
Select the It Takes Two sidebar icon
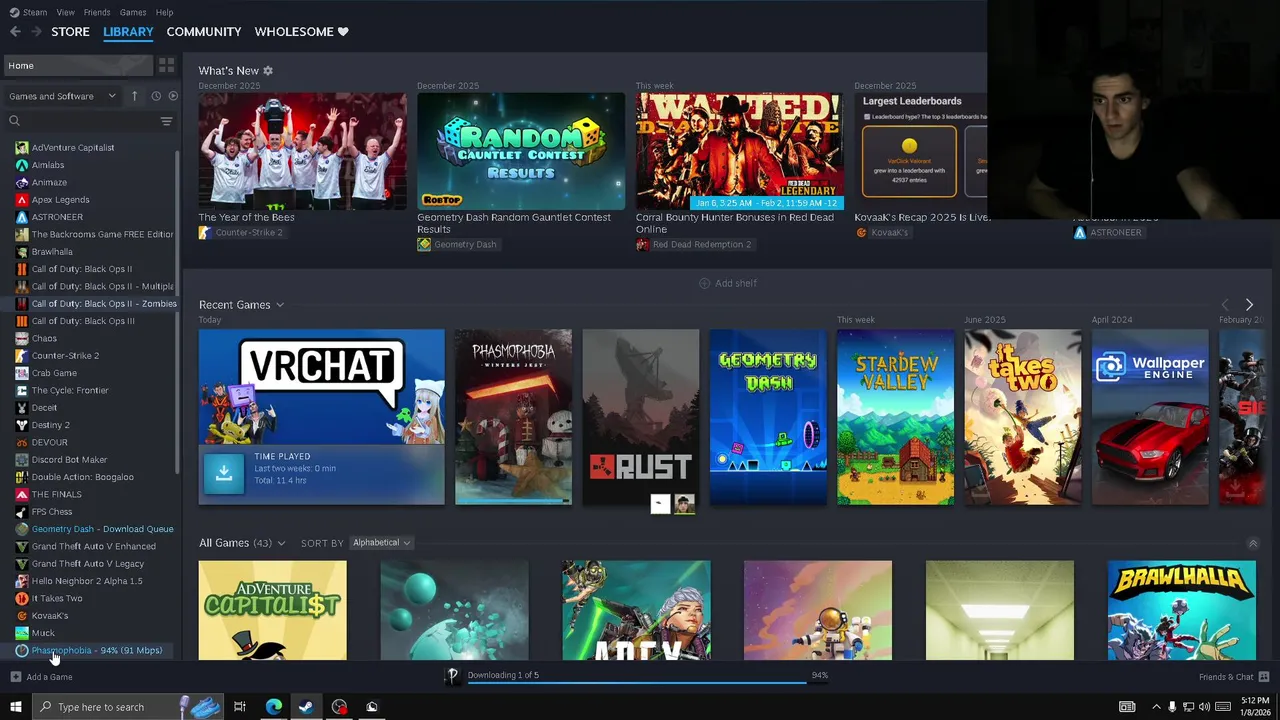pos(22,598)
